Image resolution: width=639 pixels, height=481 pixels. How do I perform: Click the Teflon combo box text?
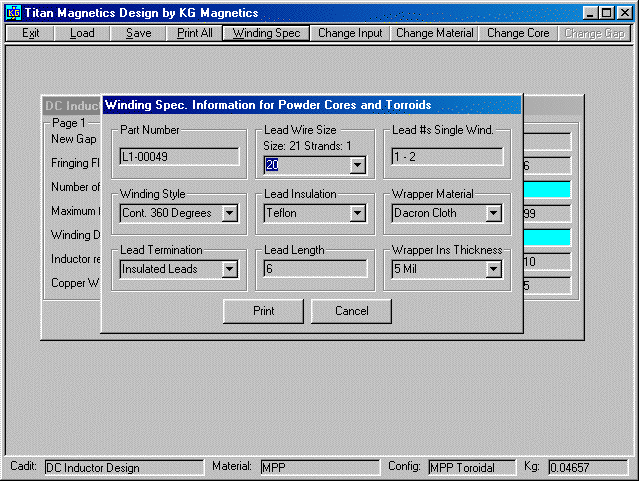click(x=281, y=213)
